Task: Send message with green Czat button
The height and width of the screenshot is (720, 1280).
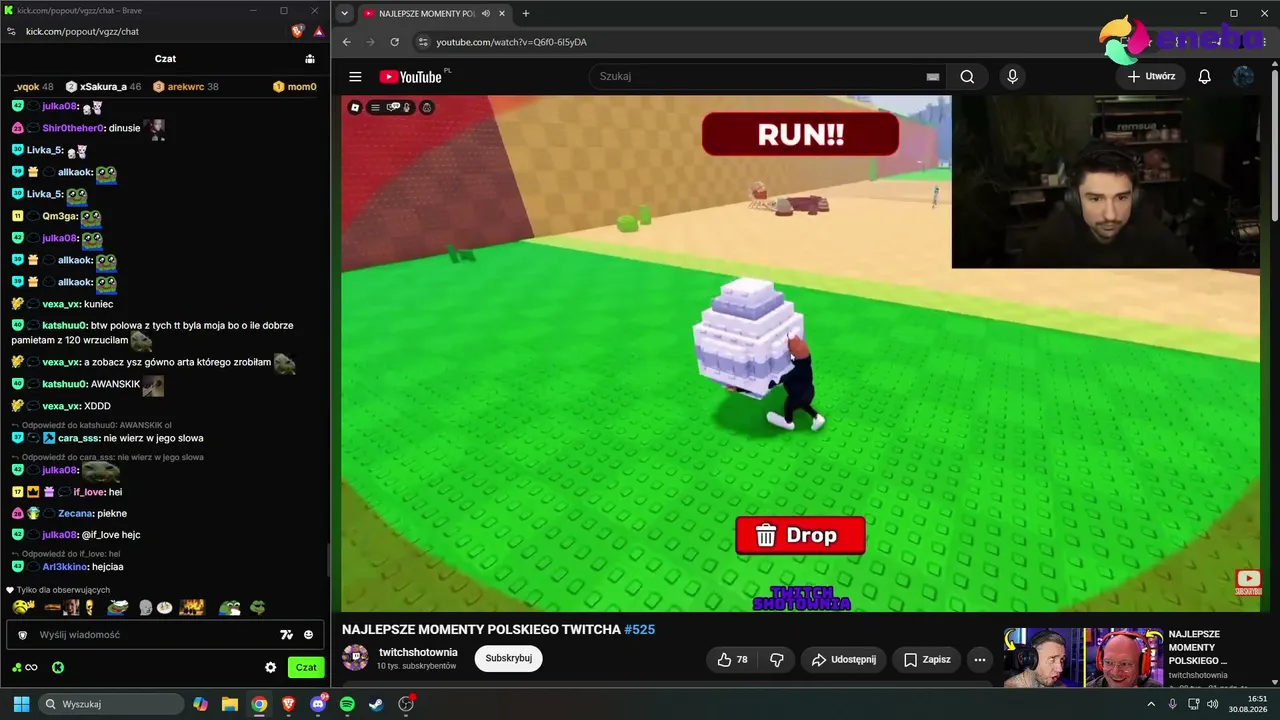Action: [306, 667]
